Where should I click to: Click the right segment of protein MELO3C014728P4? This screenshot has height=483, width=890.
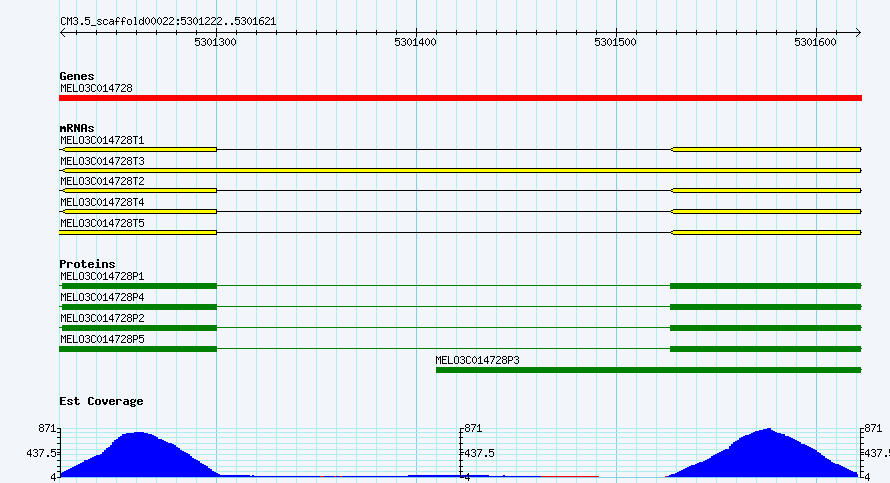click(x=766, y=307)
